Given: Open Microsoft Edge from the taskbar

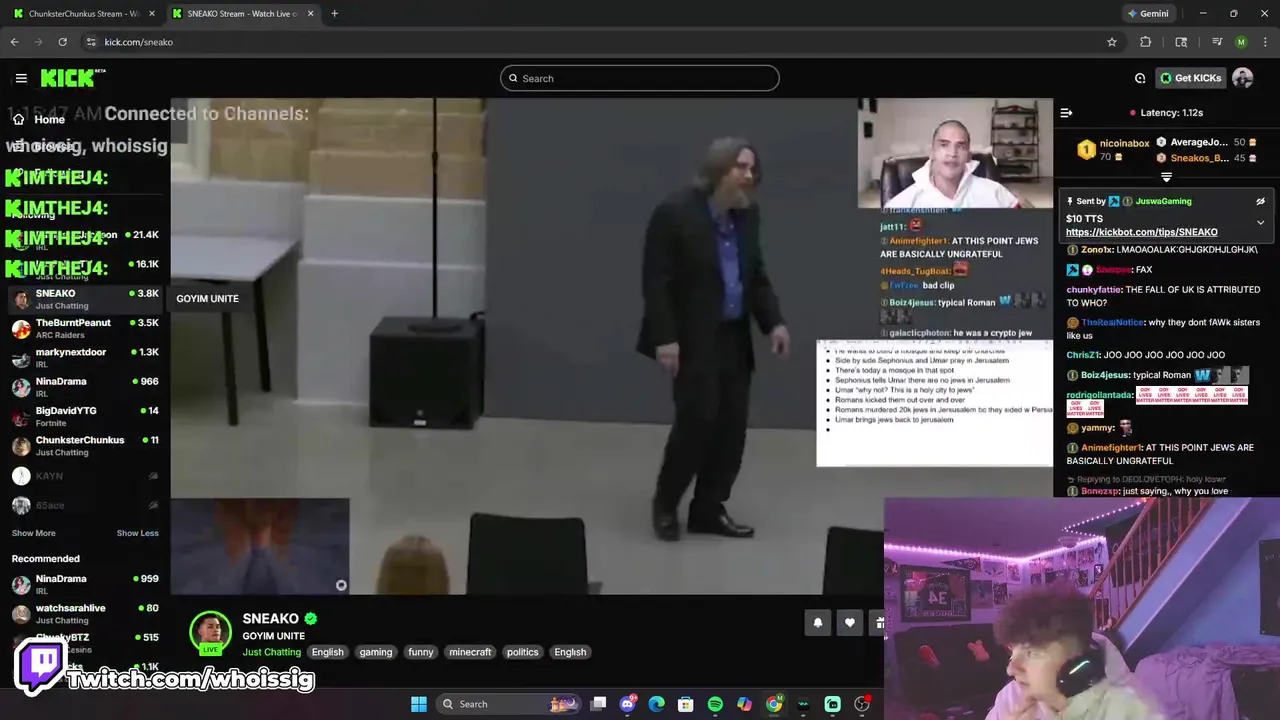Looking at the screenshot, I should [657, 704].
